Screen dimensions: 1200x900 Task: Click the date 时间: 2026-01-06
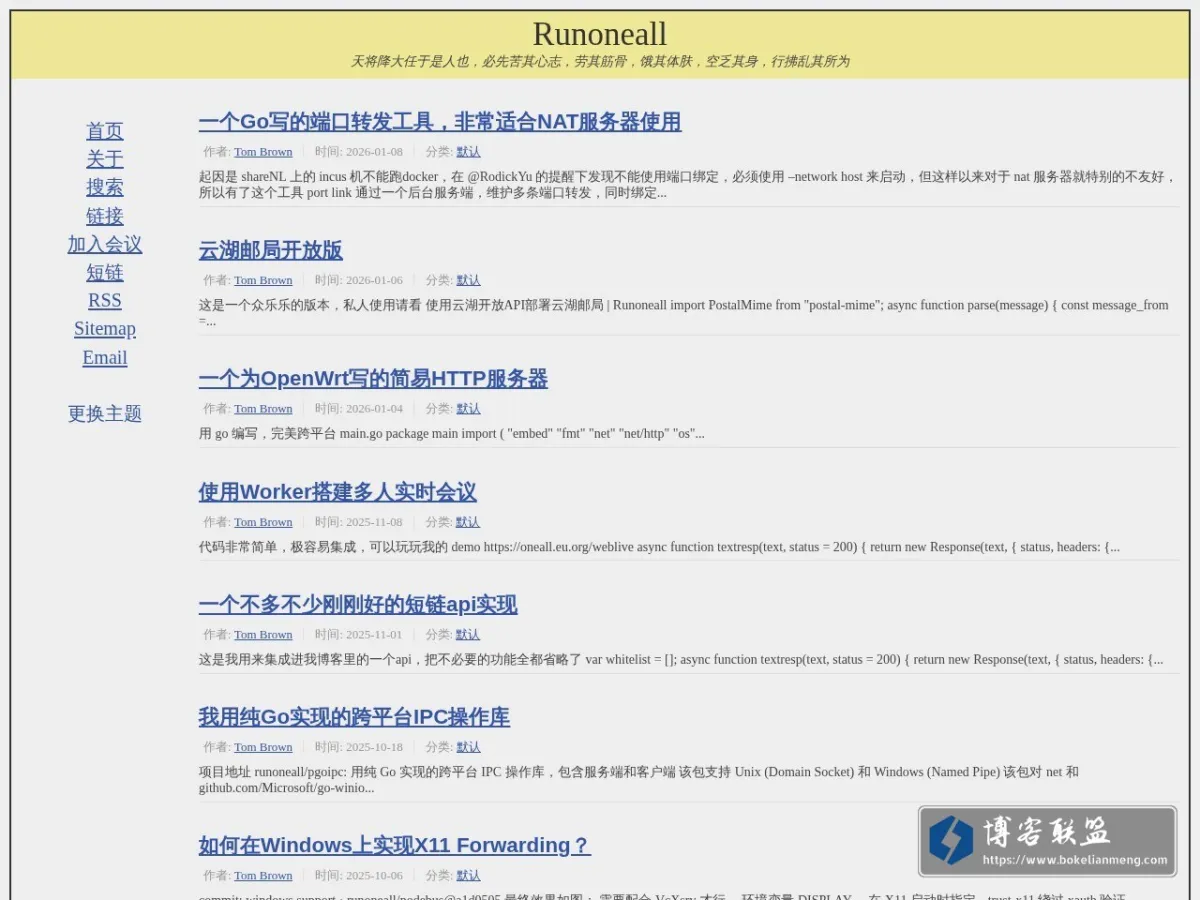point(359,280)
